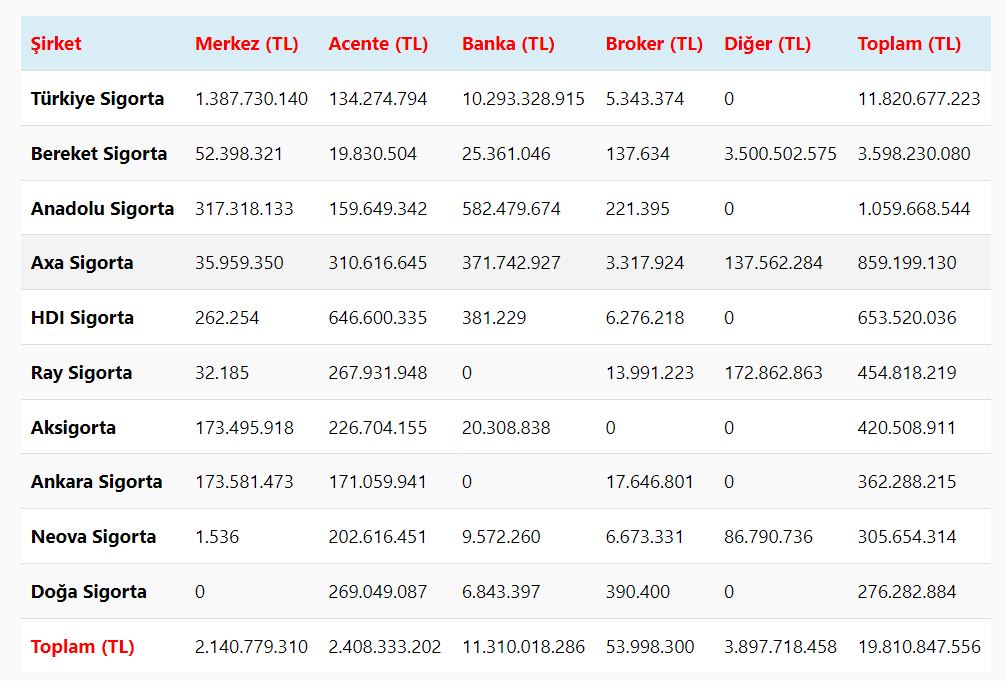Click the Toplam (TL) column header
The image size is (1007, 681).
click(x=909, y=44)
